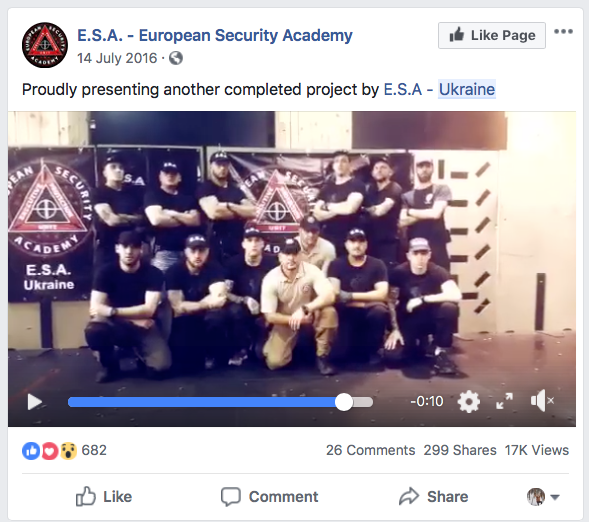This screenshot has width=589, height=522.
Task: Click the blue like reaction icon
Action: coord(31,451)
